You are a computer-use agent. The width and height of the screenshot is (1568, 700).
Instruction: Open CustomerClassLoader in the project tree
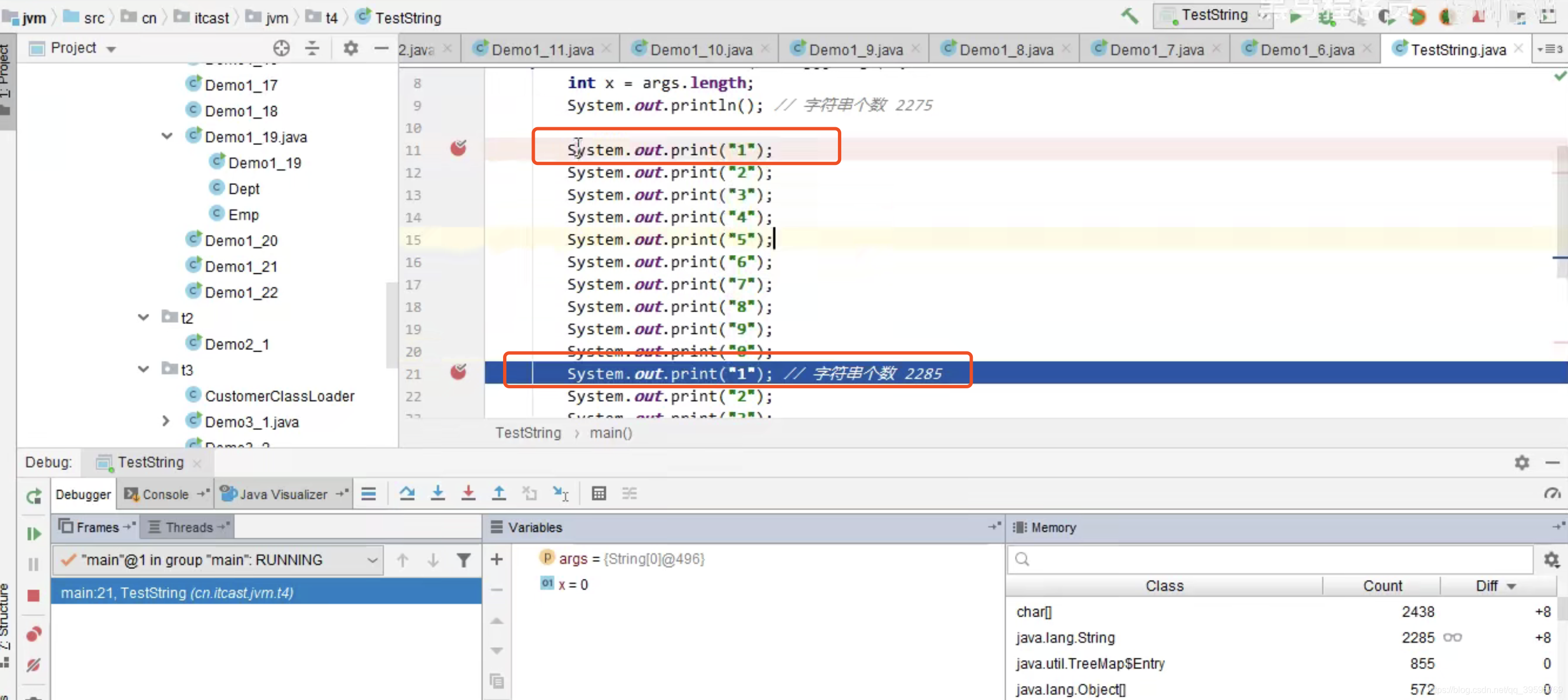tap(279, 396)
